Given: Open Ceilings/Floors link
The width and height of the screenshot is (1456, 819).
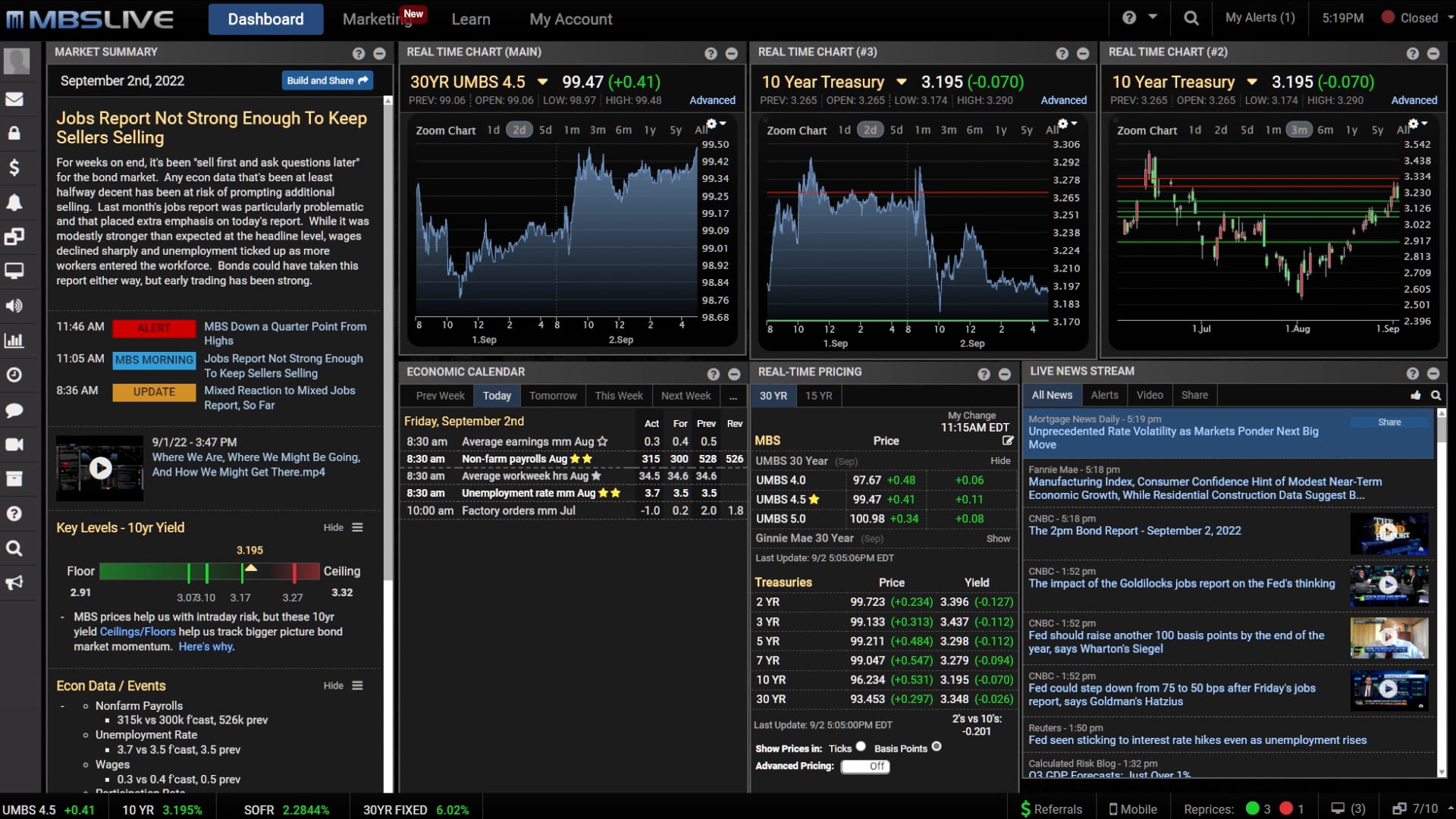Looking at the screenshot, I should pyautogui.click(x=137, y=632).
